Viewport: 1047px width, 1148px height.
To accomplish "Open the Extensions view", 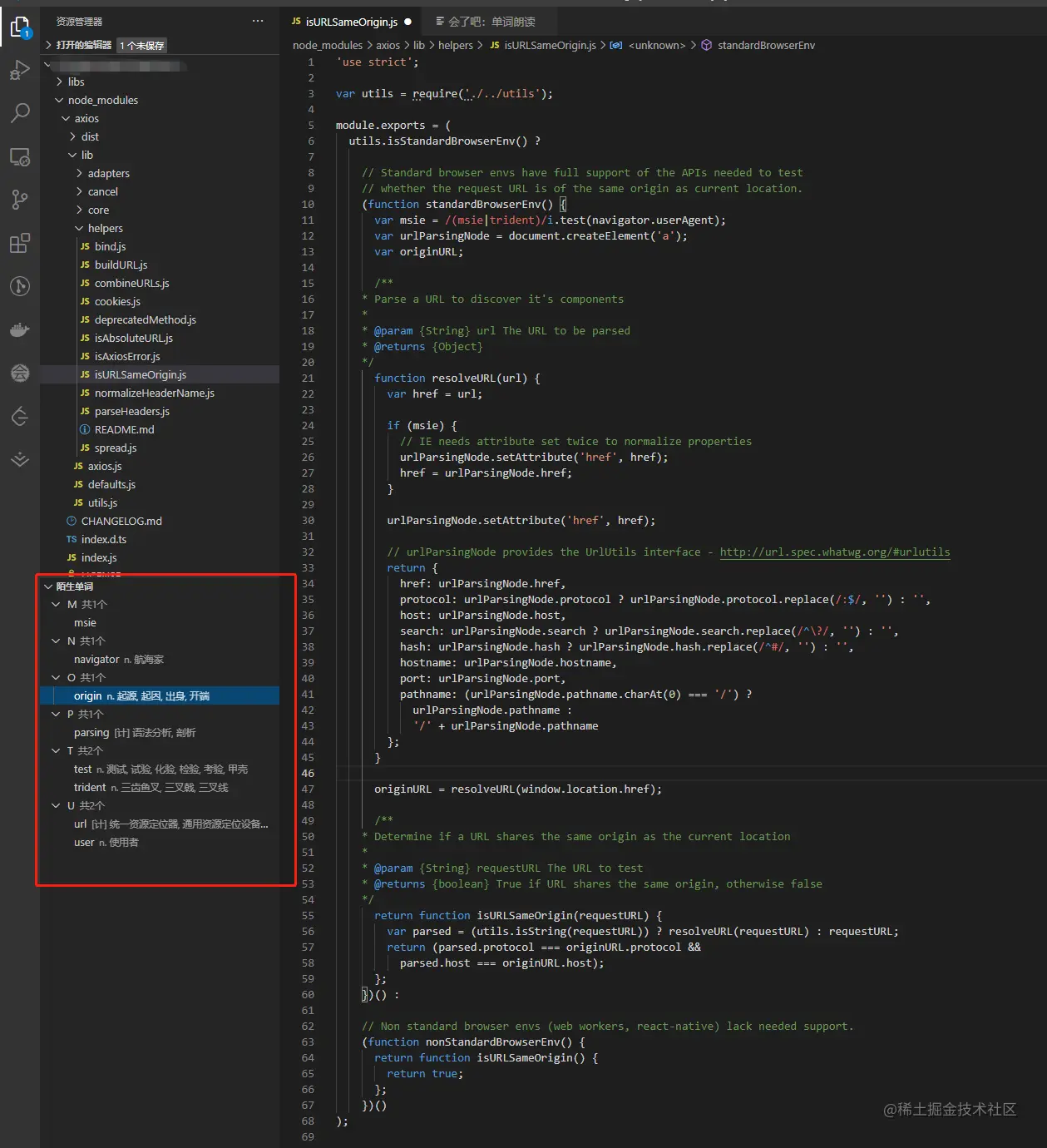I will (x=20, y=243).
